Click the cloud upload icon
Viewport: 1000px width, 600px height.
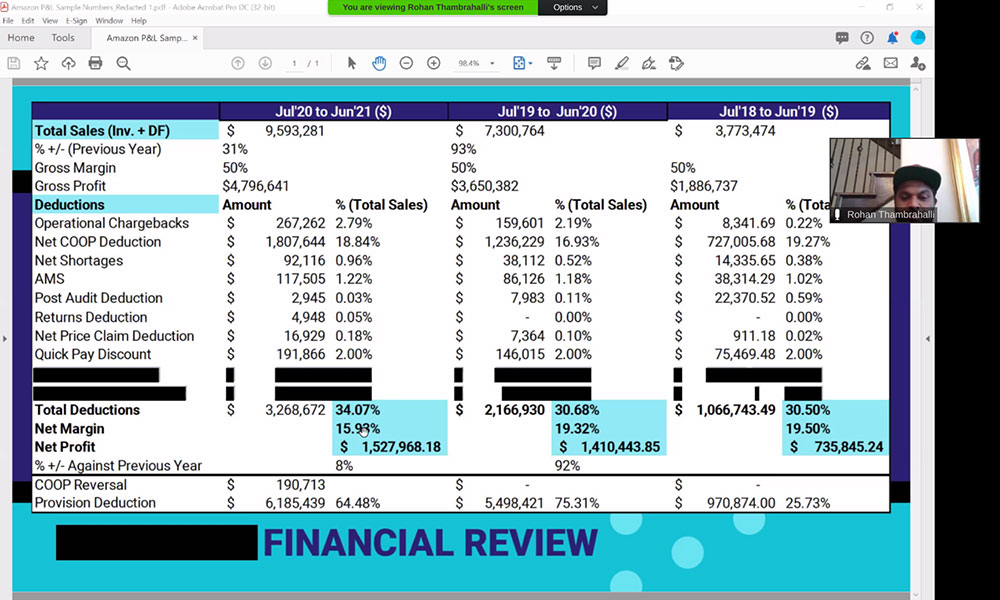(68, 63)
